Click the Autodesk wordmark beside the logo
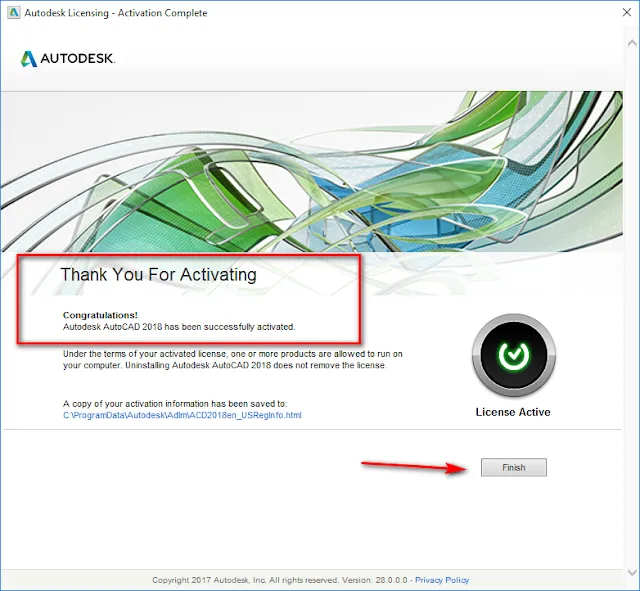Viewport: 640px width, 591px height. [x=78, y=59]
